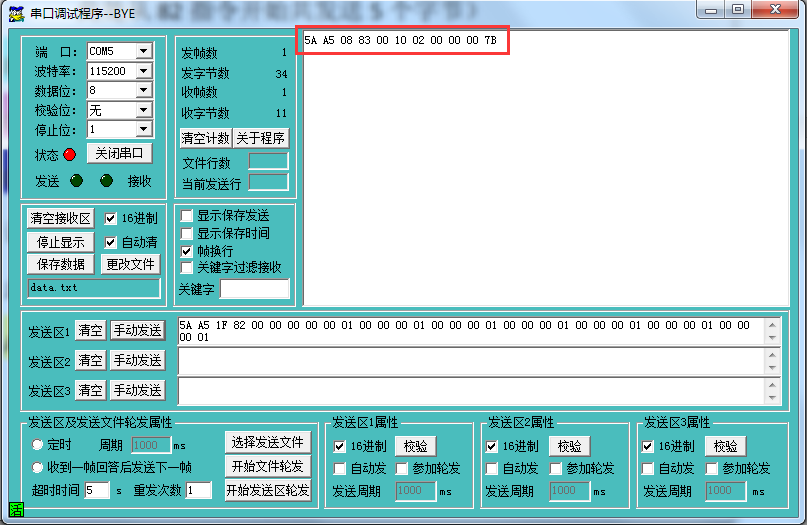Screen dimensions: 807x525
Task: Enable 参加轮发 in 发送区2属性
Action: (x=555, y=468)
